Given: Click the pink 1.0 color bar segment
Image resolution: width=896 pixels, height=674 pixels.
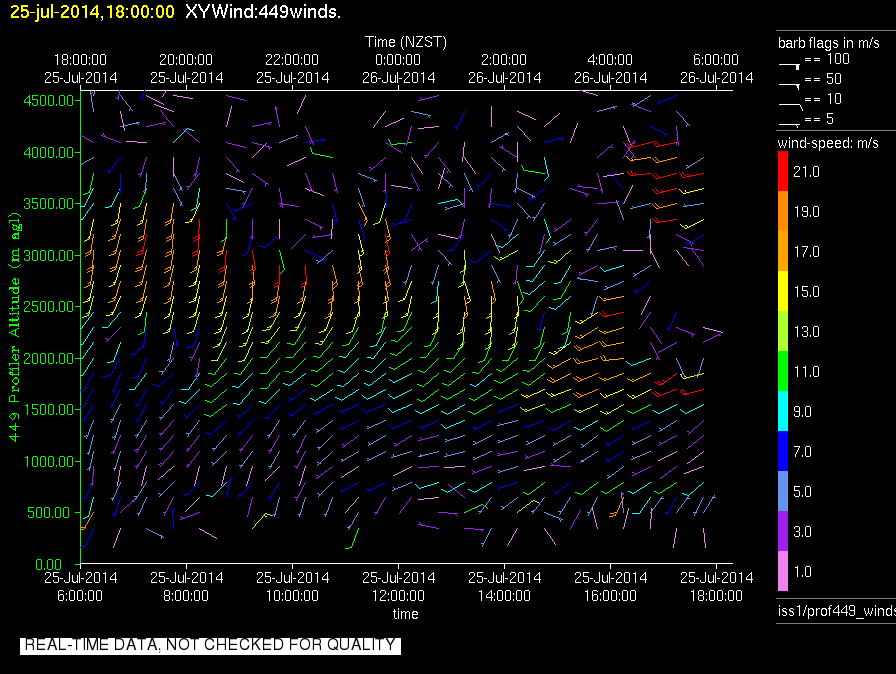Looking at the screenshot, I should [x=783, y=571].
